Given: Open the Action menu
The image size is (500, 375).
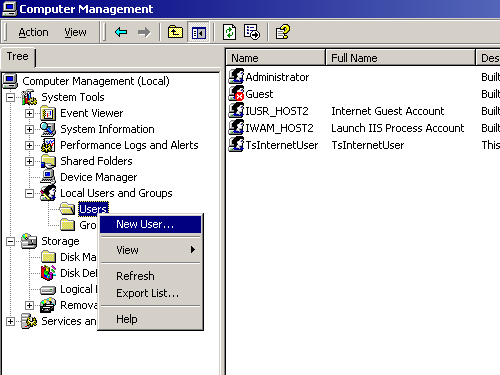Looking at the screenshot, I should 33,32.
